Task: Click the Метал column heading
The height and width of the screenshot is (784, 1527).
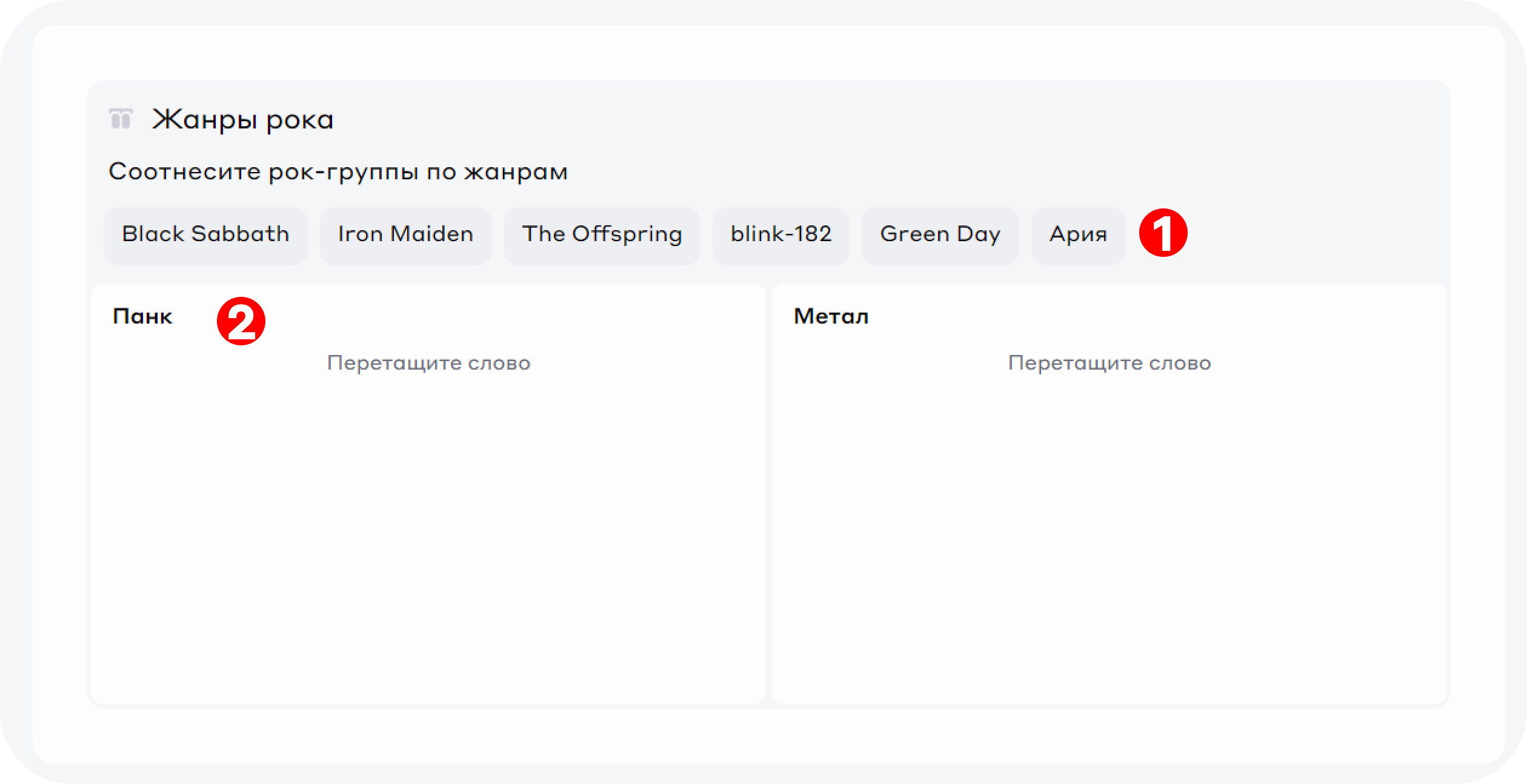Action: click(831, 317)
